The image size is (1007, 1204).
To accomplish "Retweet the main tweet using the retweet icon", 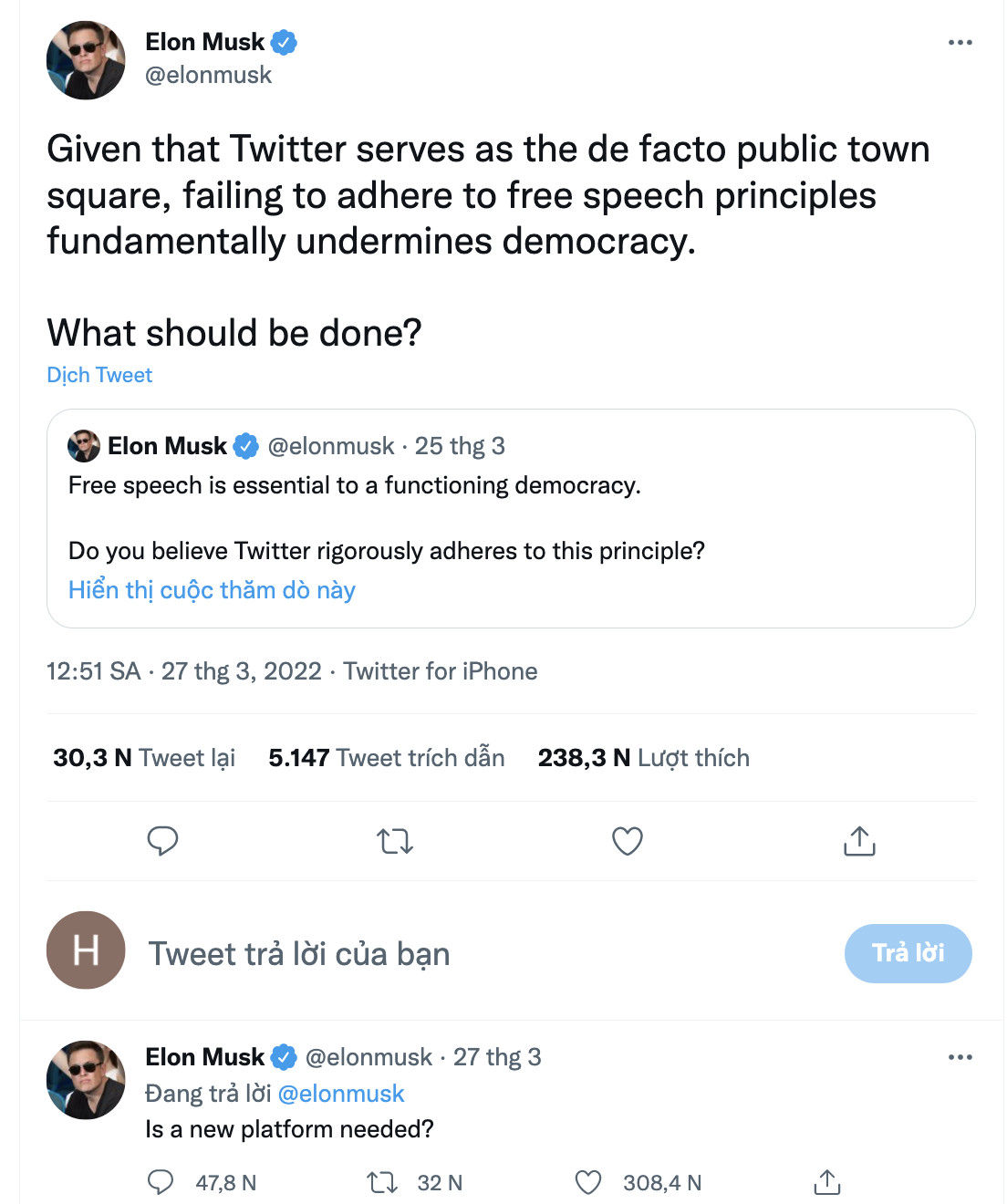I will pos(395,841).
